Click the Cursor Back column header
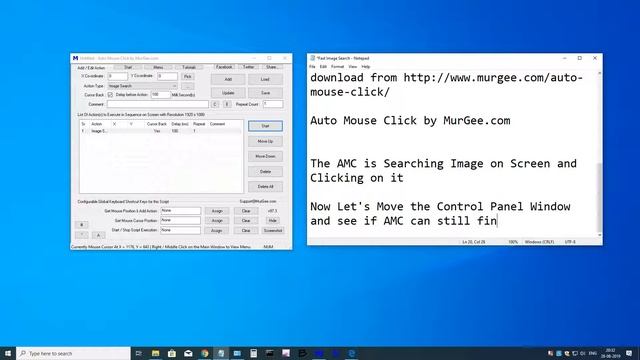This screenshot has width=640, height=360. (156, 124)
